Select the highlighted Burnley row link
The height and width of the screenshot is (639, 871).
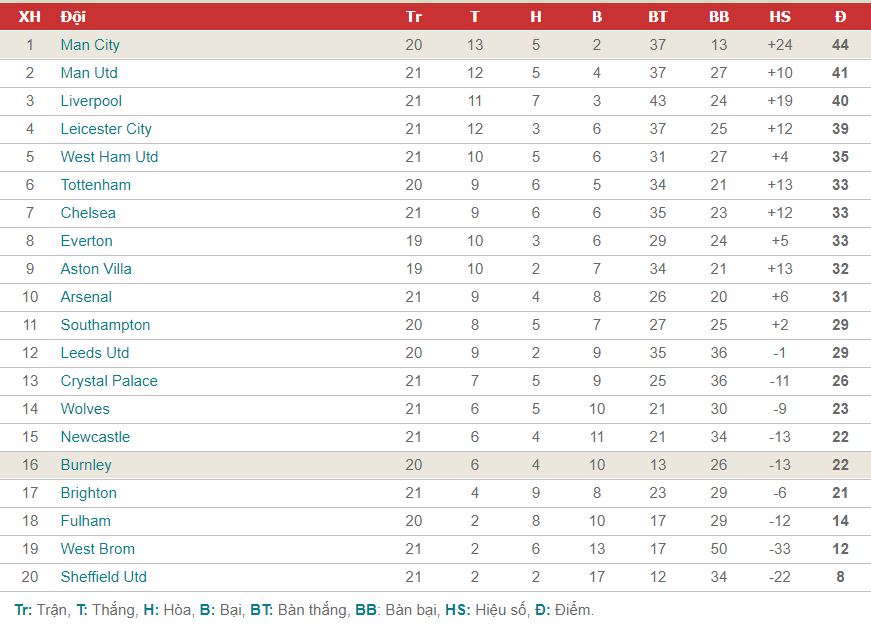click(86, 465)
